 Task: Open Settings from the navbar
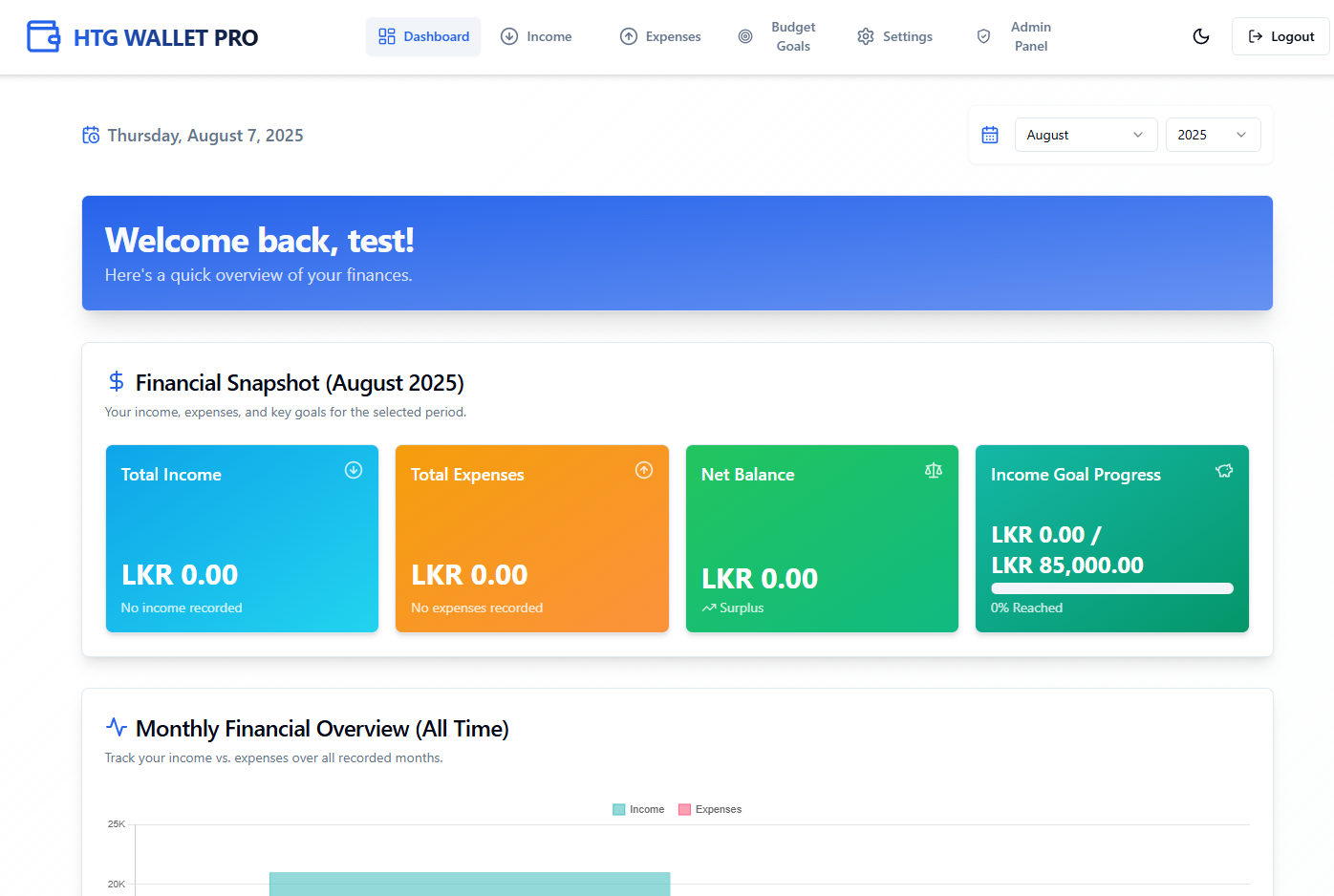(x=894, y=36)
